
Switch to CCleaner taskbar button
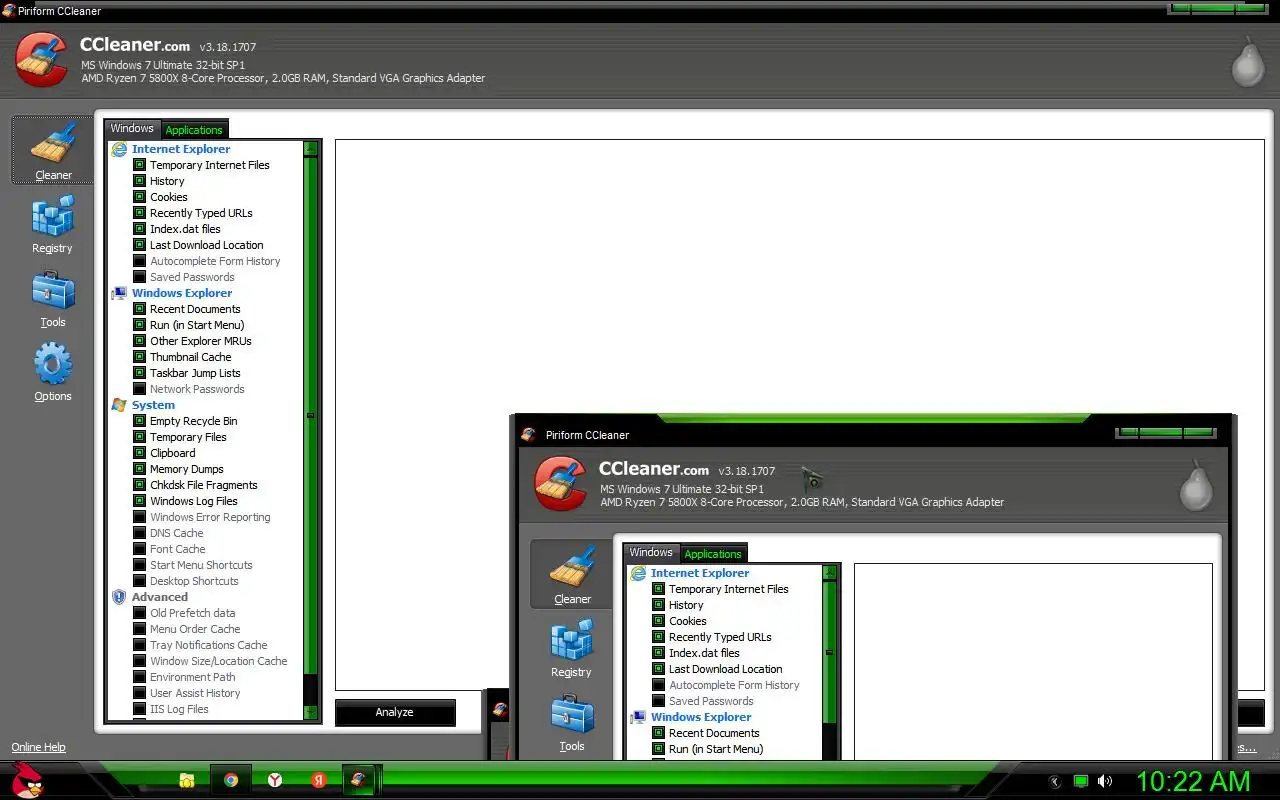coord(358,780)
